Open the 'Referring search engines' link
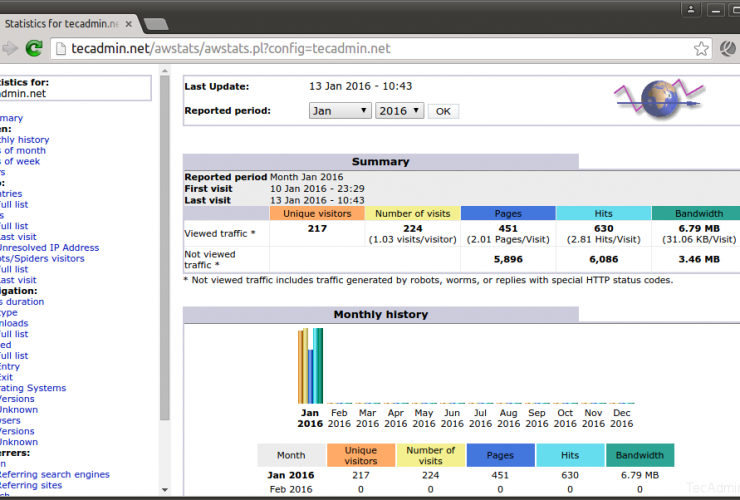 (x=55, y=474)
